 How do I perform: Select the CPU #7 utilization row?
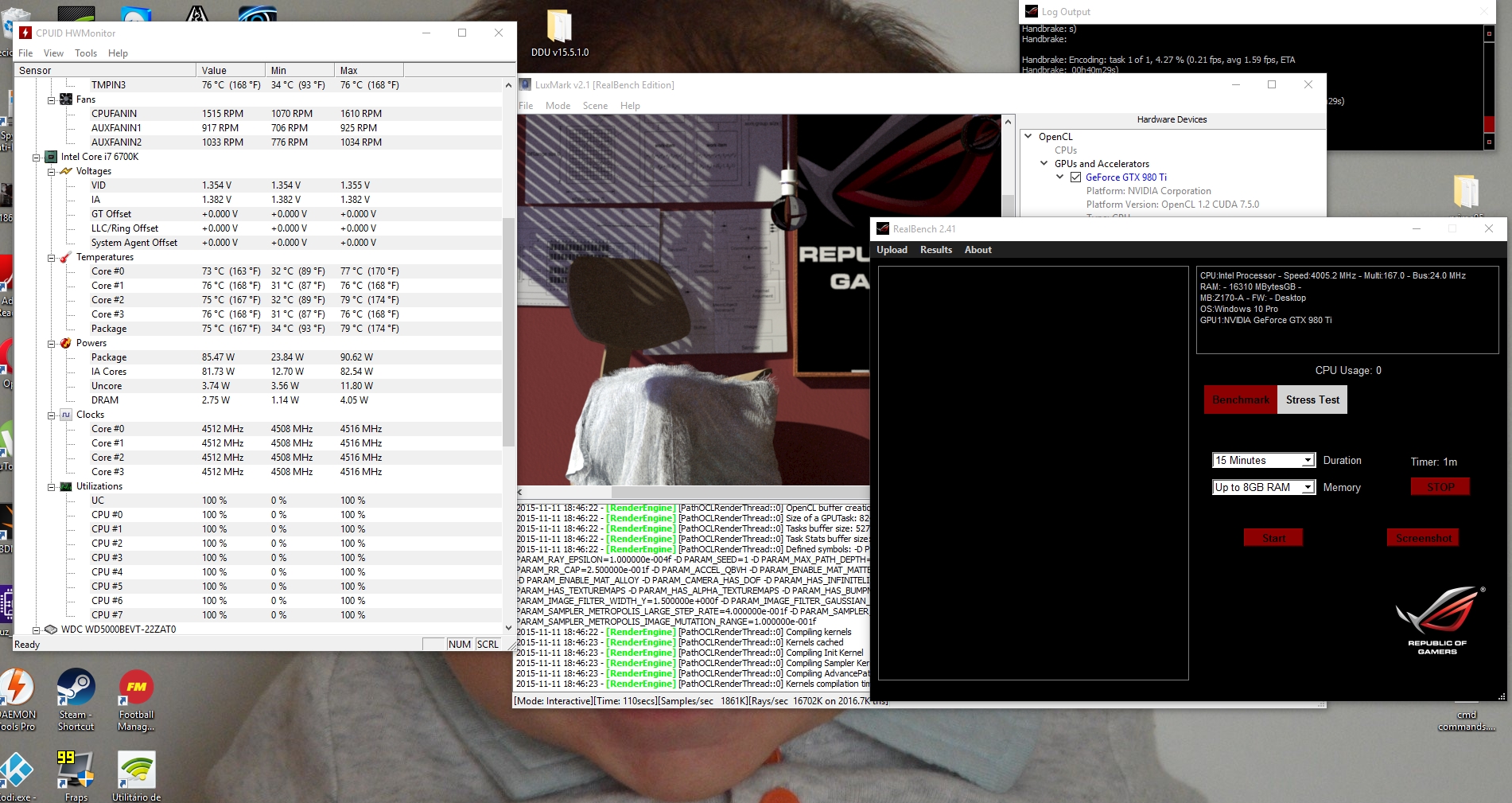[x=258, y=615]
